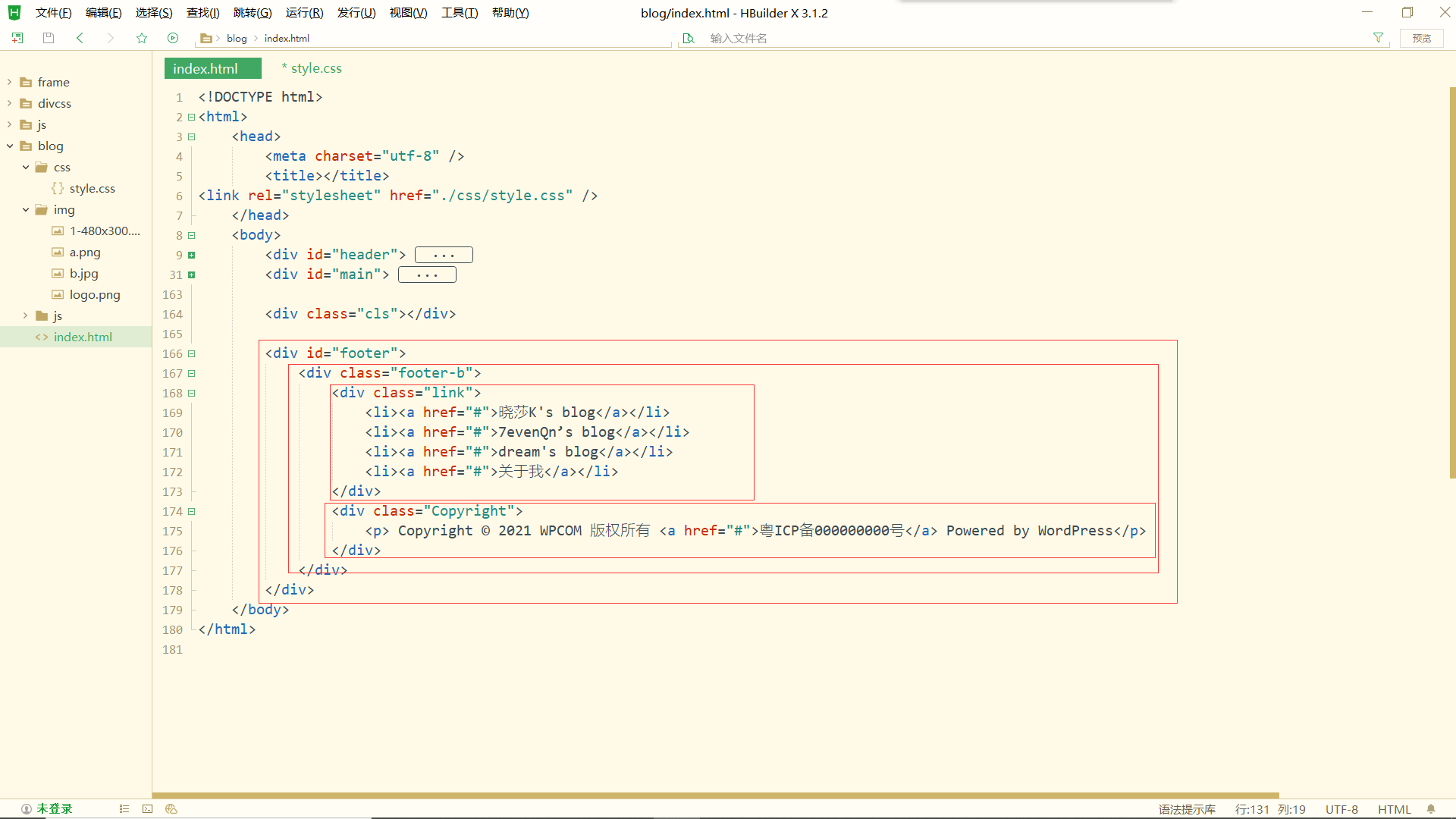The image size is (1456, 819).
Task: Select b.jpg in the file tree
Action: pos(83,273)
